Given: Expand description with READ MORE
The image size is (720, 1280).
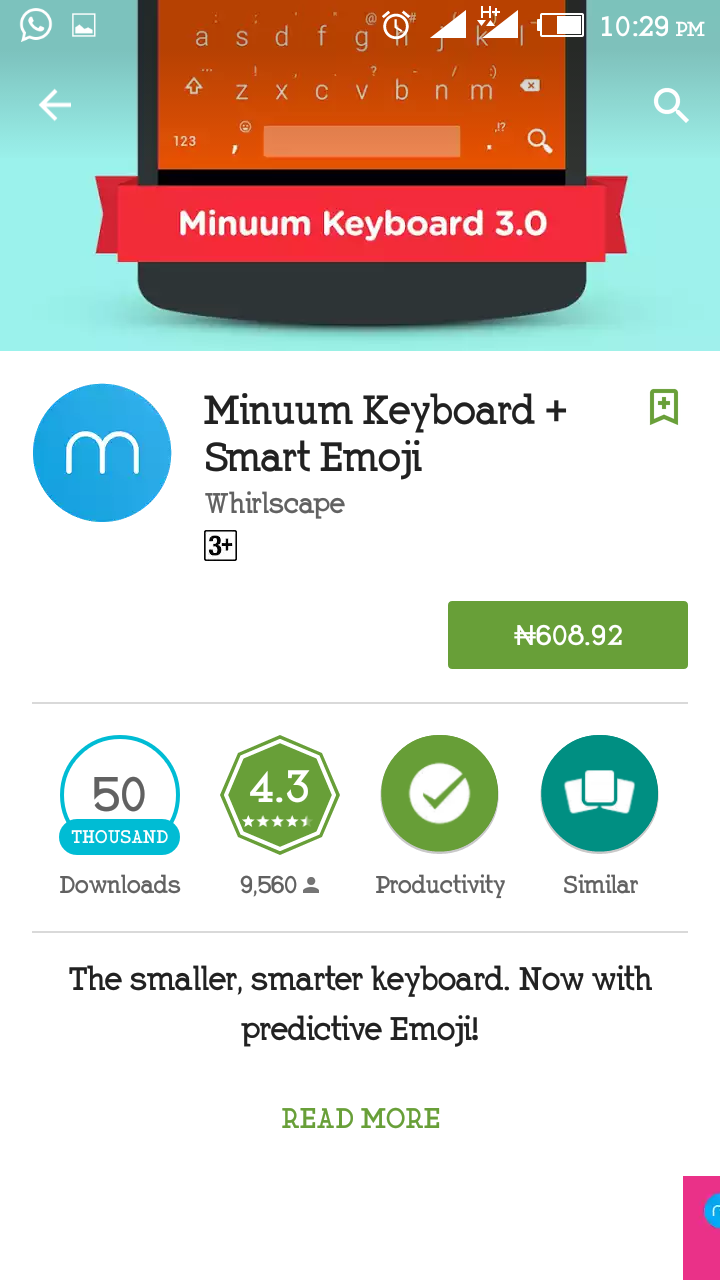Looking at the screenshot, I should pos(361,1118).
